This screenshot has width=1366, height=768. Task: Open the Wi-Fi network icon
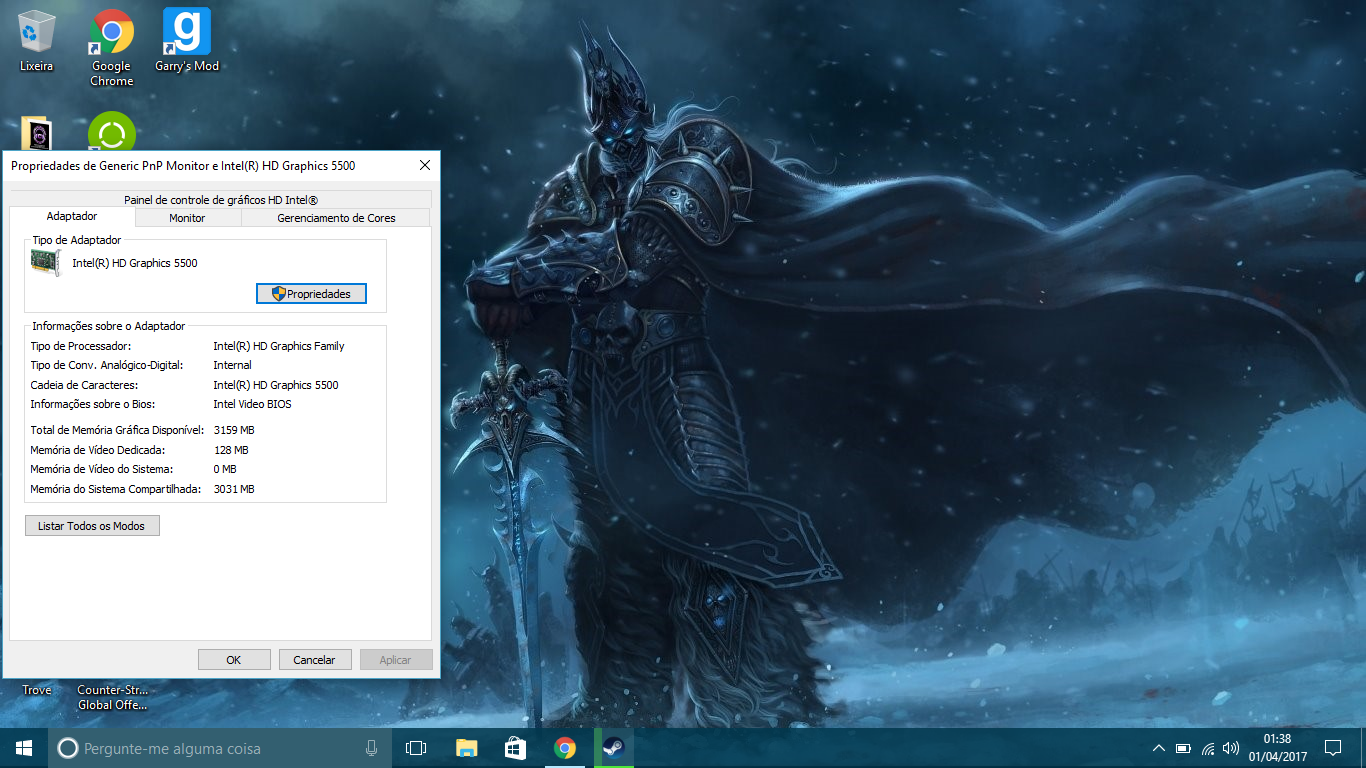(x=1208, y=748)
